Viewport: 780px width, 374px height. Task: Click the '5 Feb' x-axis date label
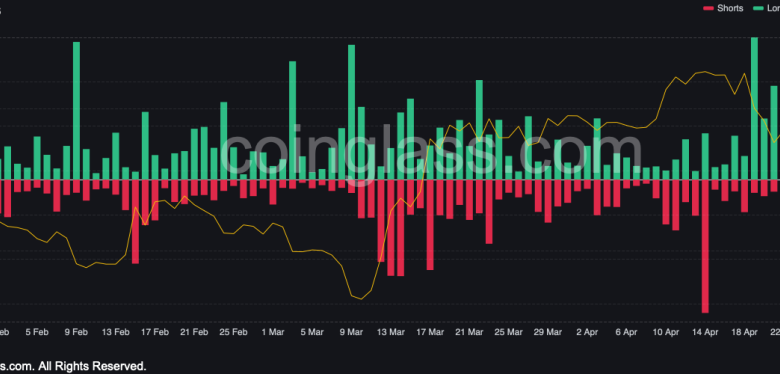(x=37, y=332)
